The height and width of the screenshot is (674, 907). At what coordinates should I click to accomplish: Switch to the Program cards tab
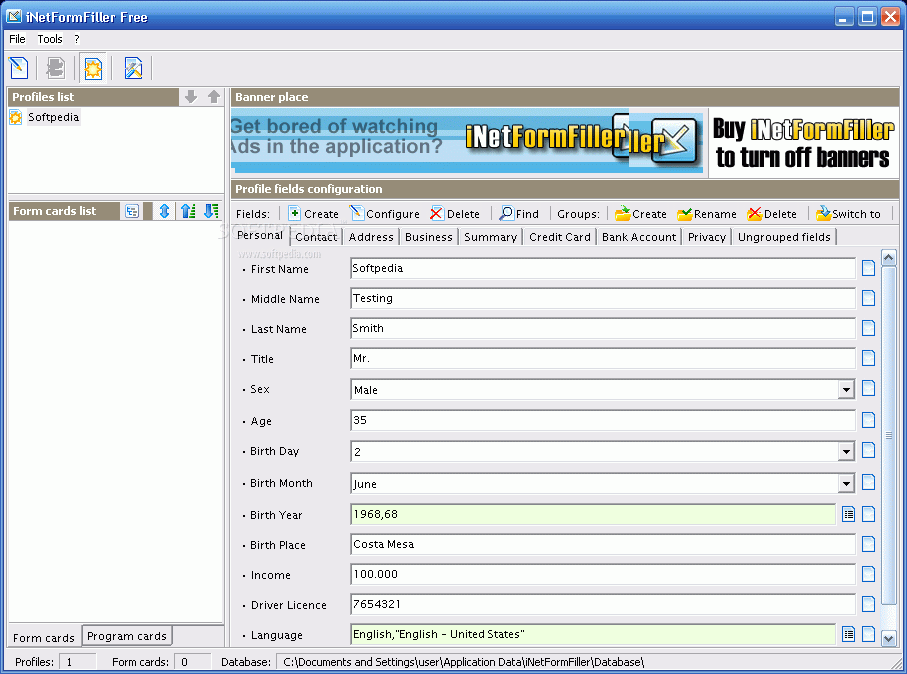click(127, 636)
